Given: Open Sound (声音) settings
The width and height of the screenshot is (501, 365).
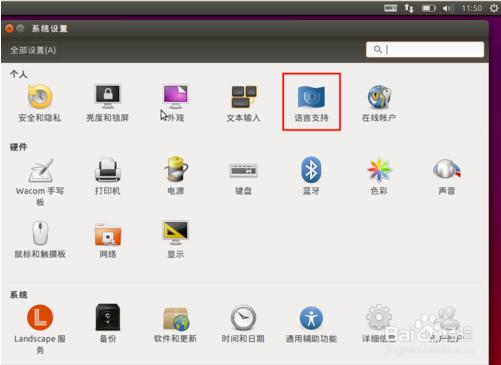Looking at the screenshot, I should tap(447, 176).
